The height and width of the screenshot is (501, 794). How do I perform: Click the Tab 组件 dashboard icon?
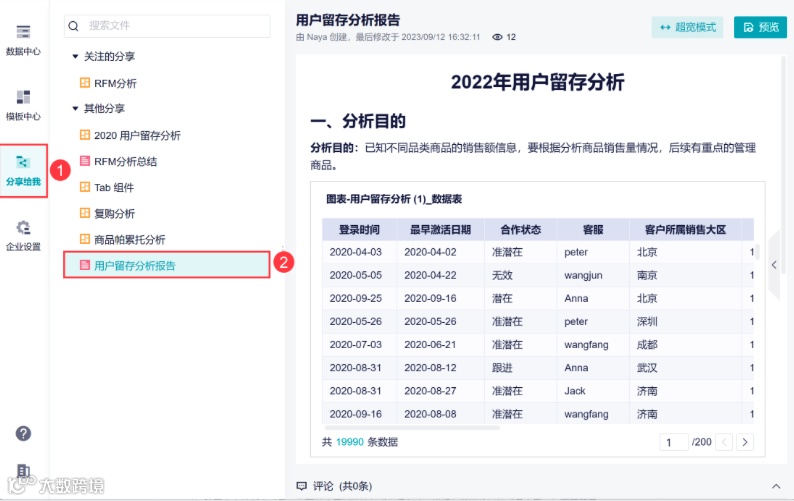pyautogui.click(x=85, y=187)
